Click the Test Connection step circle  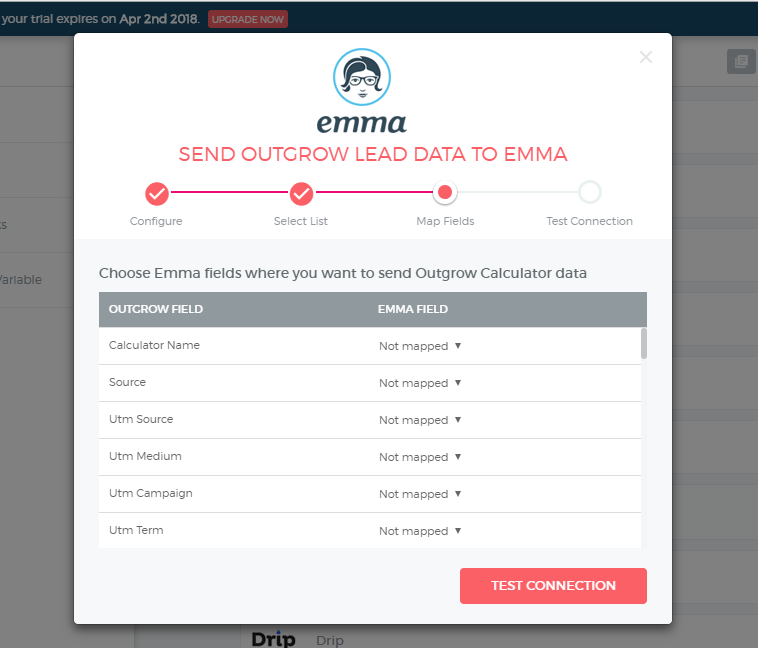tap(590, 192)
